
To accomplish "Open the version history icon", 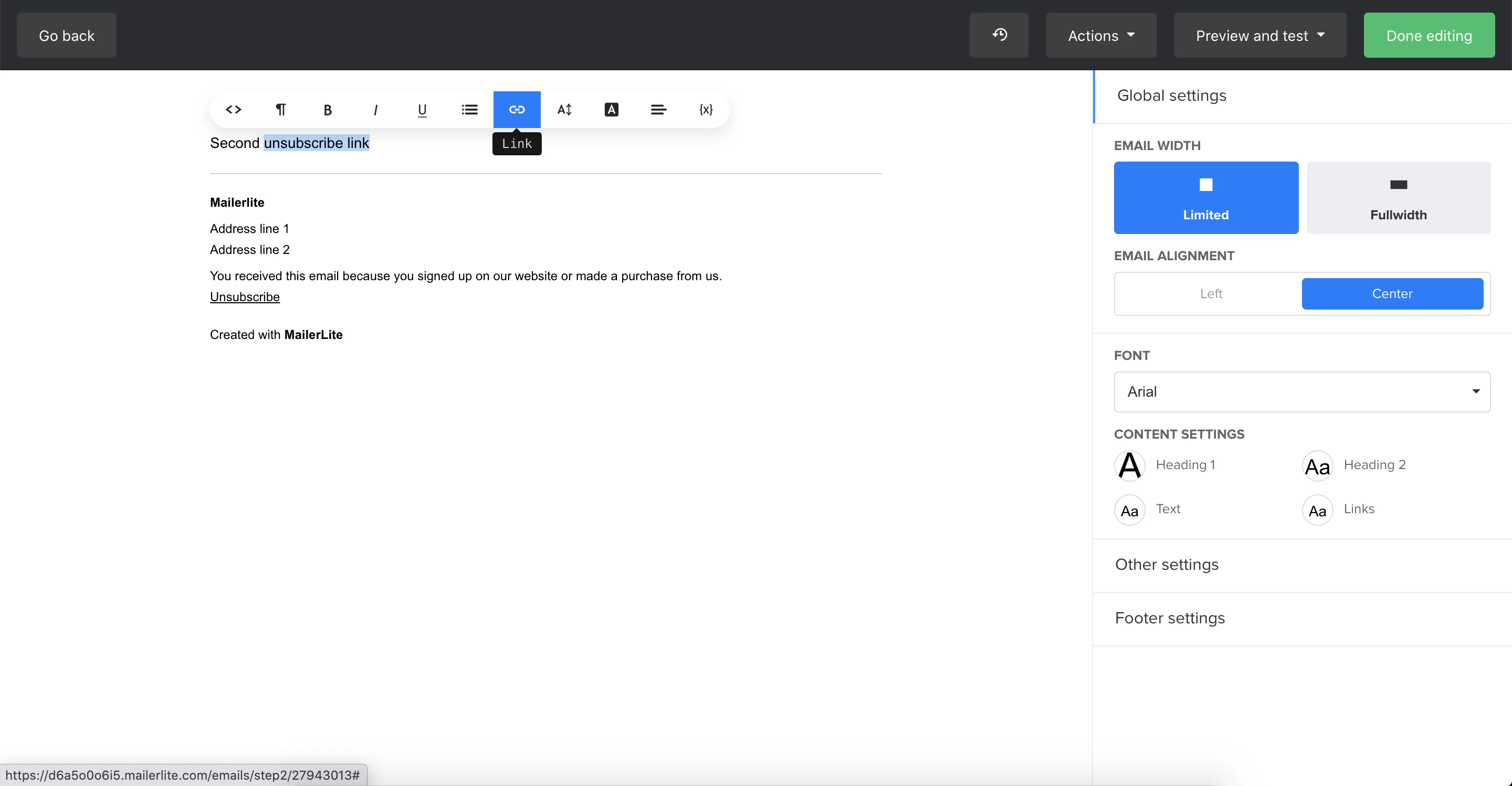I will click(x=999, y=35).
